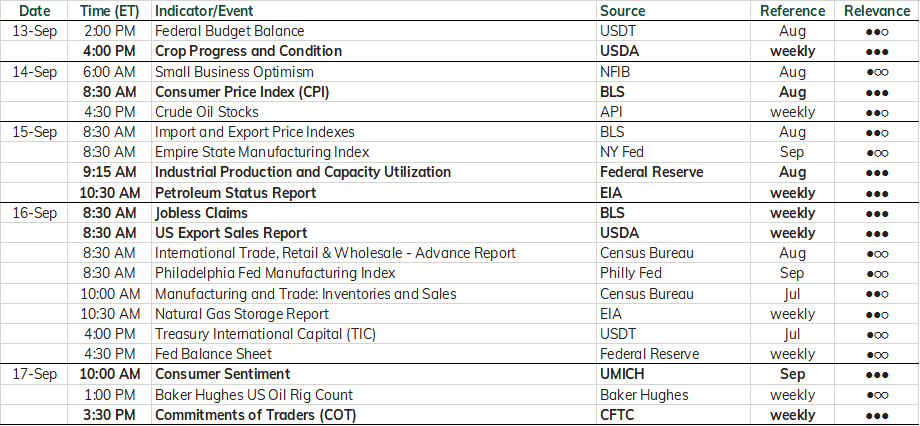Click the relevance dots for Jobless Claims
Screen dimensions: 920x426
[877, 214]
